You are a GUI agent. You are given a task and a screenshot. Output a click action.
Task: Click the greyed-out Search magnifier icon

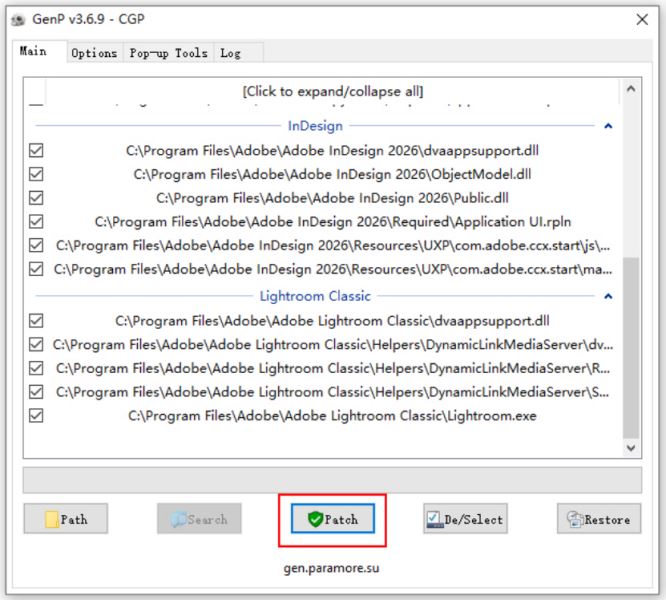point(178,519)
